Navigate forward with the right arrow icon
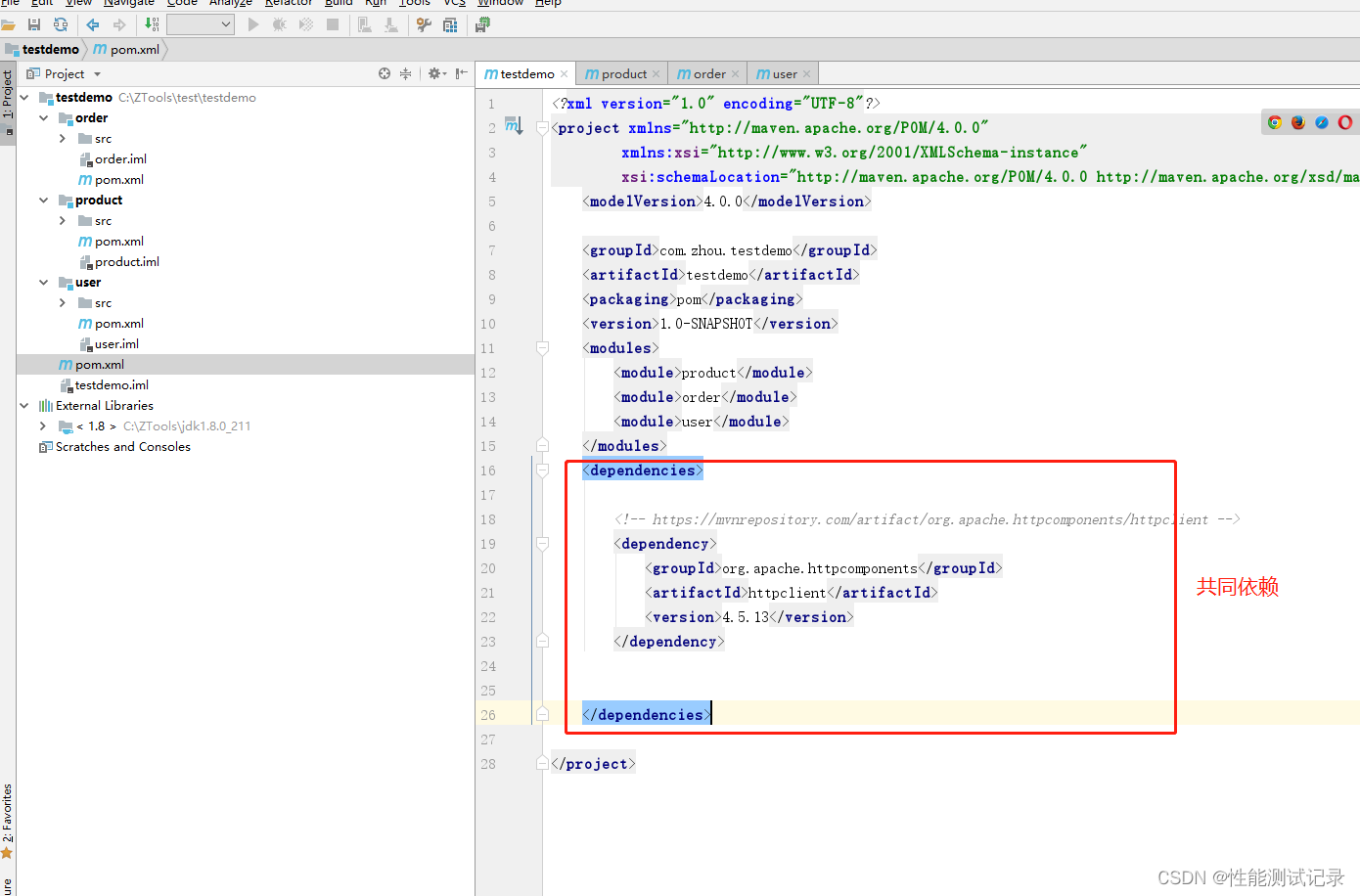 click(x=119, y=24)
